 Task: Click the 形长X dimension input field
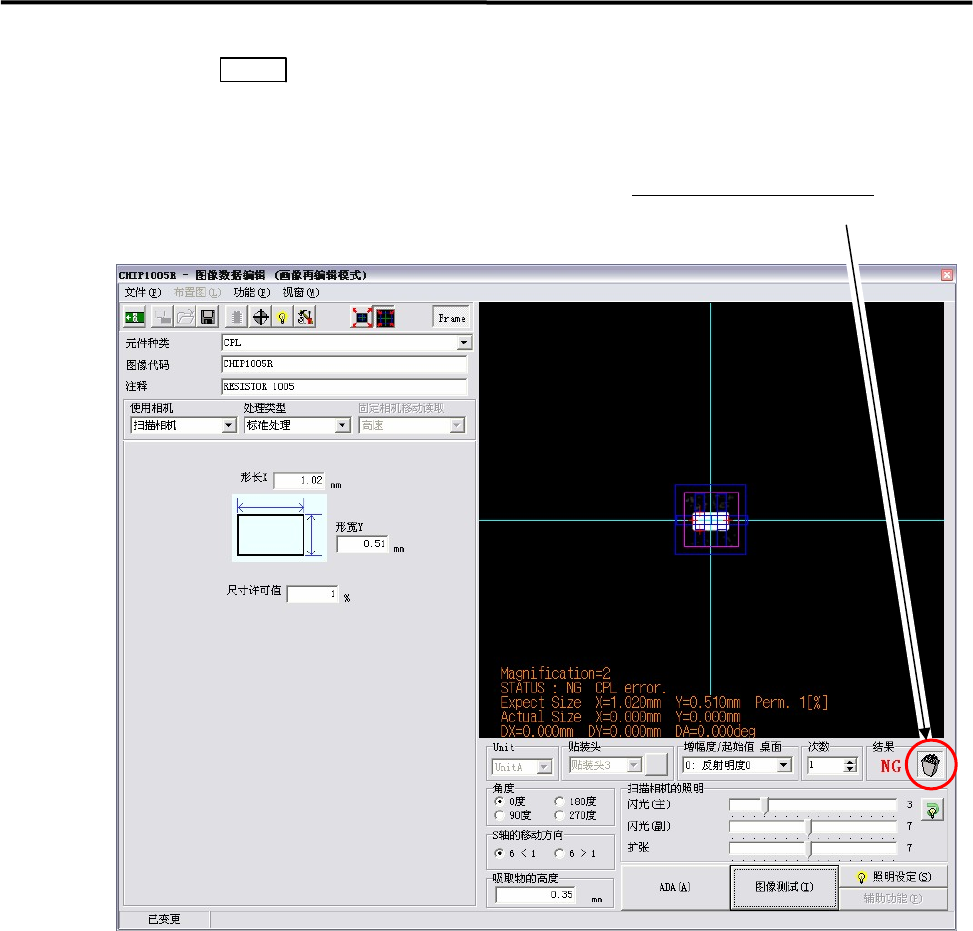(300, 480)
